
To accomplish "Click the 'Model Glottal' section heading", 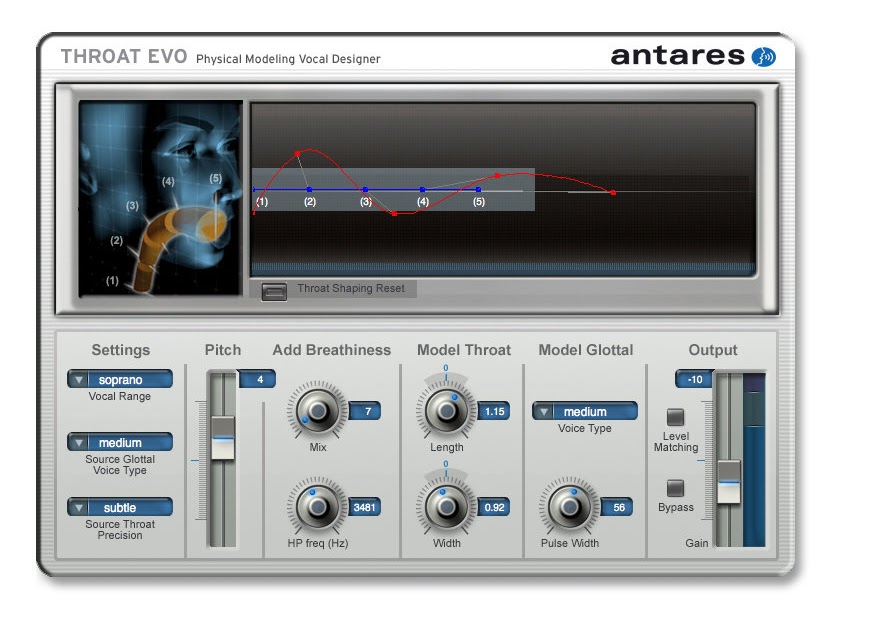I will pyautogui.click(x=586, y=350).
